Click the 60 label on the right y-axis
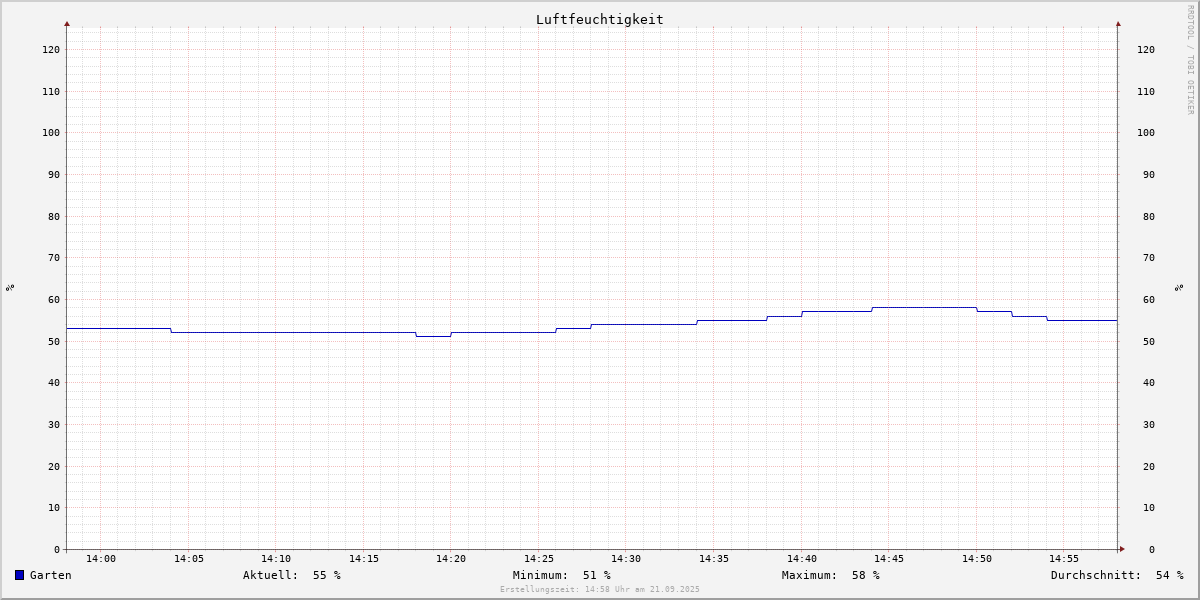 (1145, 299)
